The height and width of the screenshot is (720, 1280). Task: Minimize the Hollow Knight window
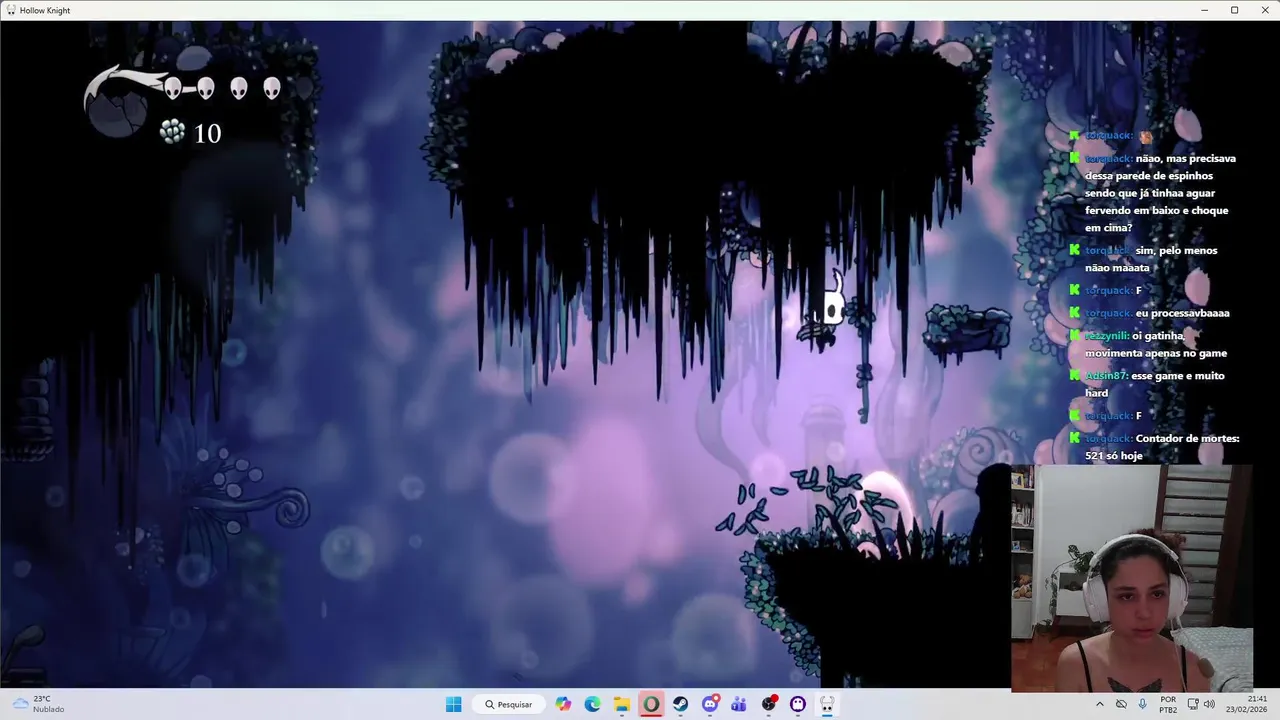click(1204, 10)
